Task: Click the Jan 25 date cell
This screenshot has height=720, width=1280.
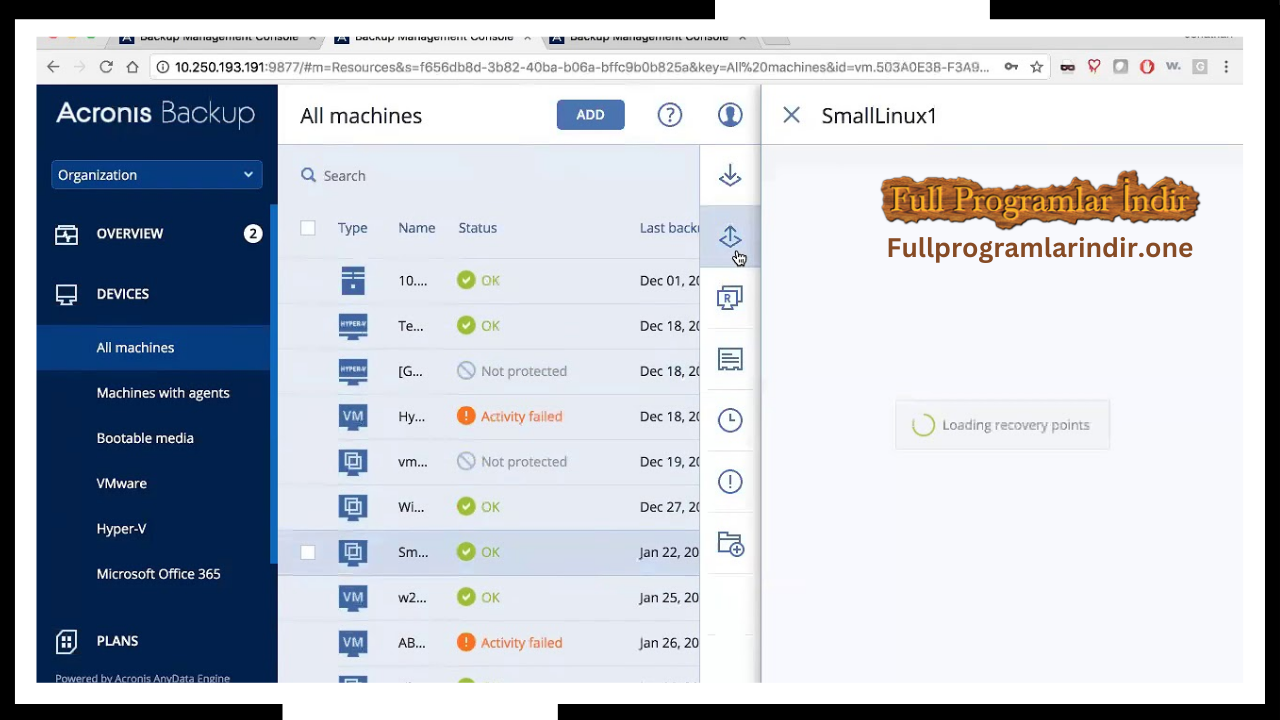Action: click(x=669, y=597)
